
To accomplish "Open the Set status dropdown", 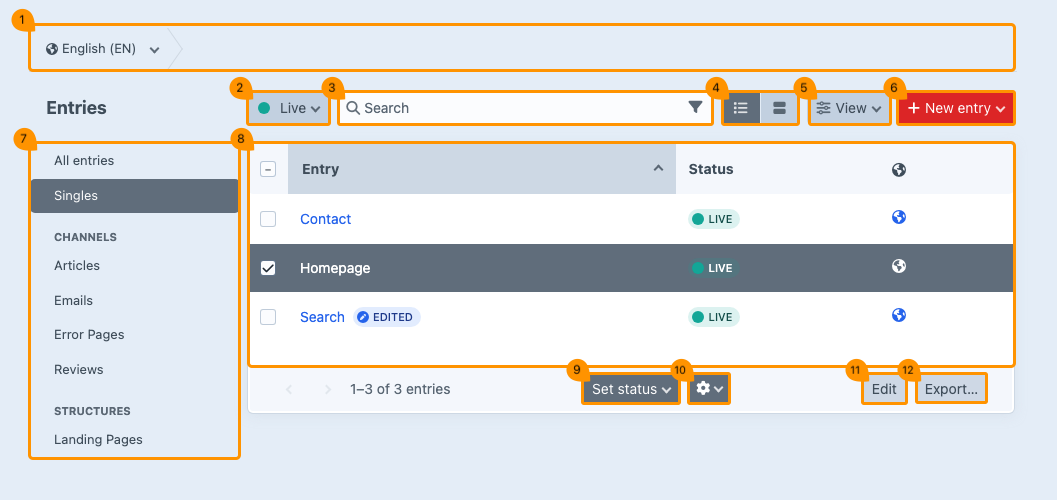I will [630, 389].
